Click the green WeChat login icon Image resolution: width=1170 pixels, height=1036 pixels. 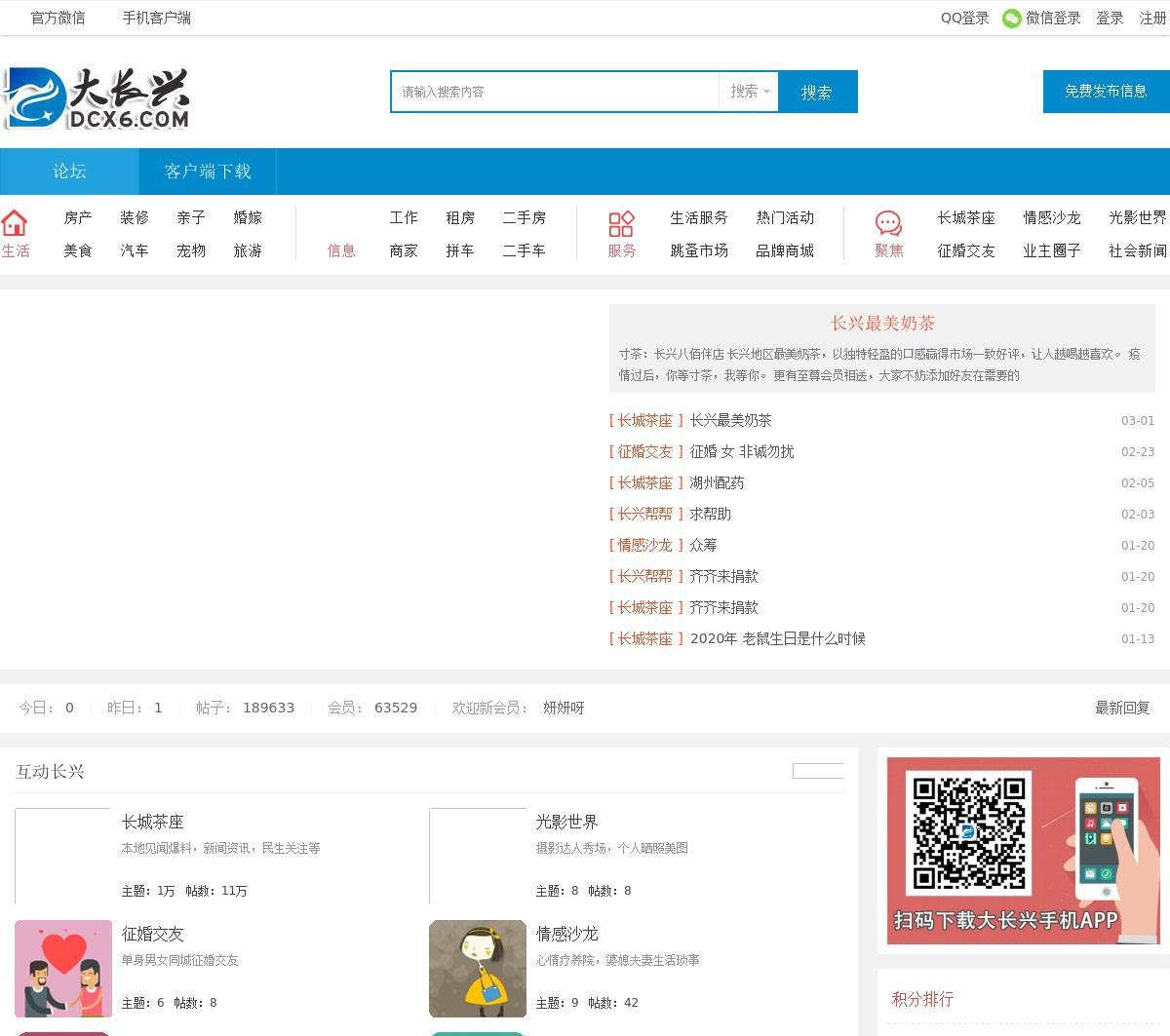click(x=1012, y=19)
